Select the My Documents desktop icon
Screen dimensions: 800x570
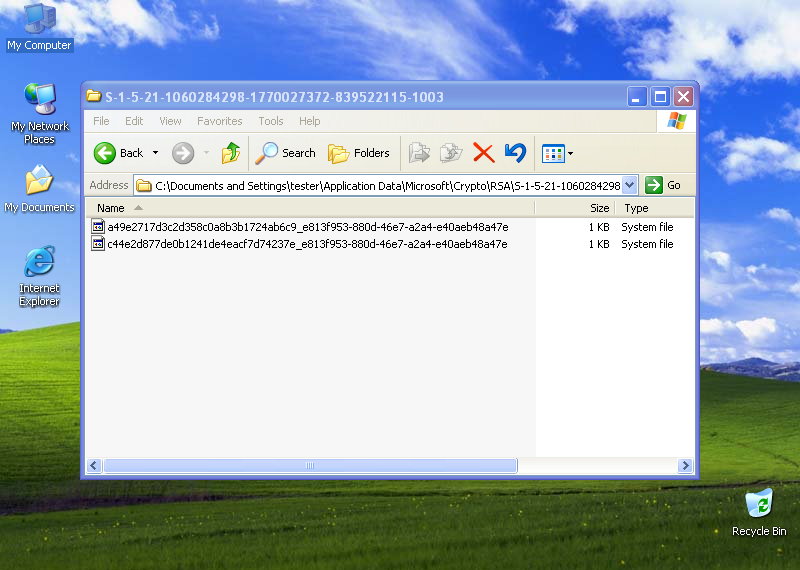click(x=39, y=189)
